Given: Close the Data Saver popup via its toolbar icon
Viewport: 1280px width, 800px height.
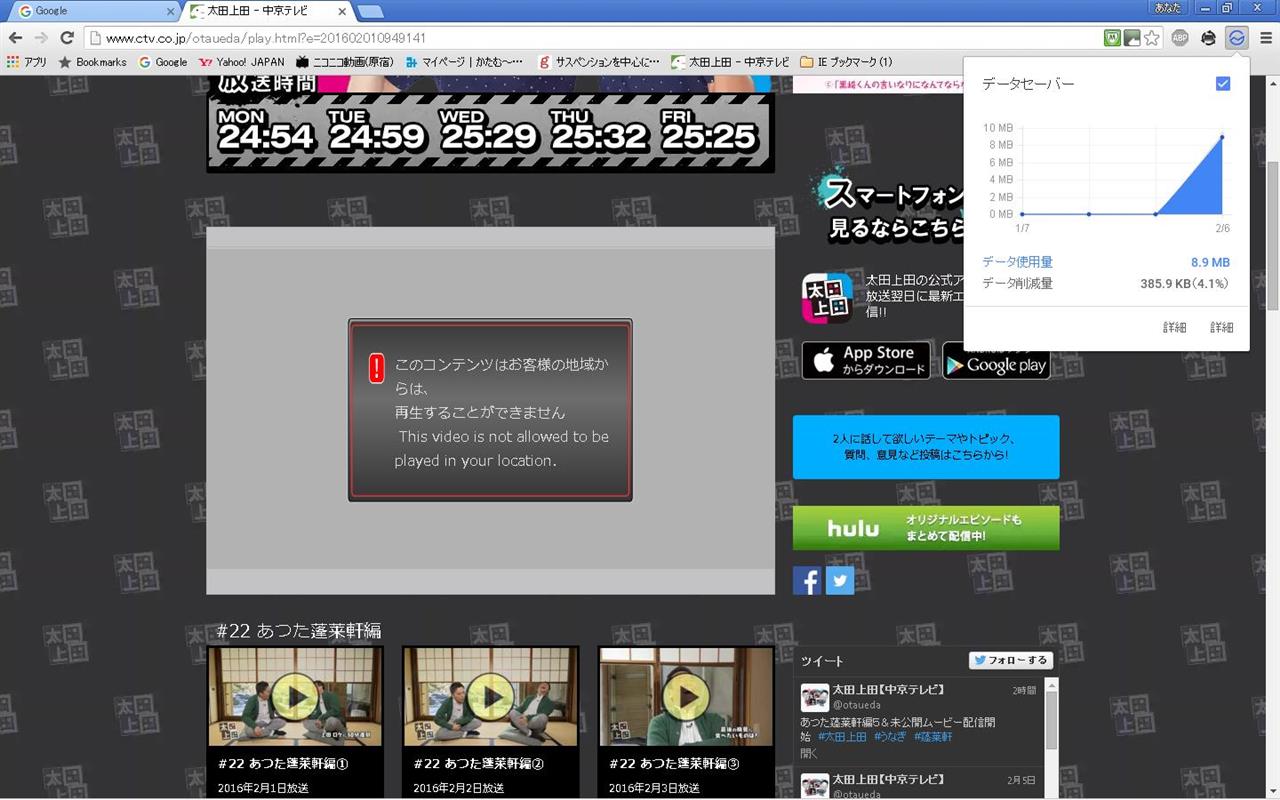Looking at the screenshot, I should (x=1237, y=38).
